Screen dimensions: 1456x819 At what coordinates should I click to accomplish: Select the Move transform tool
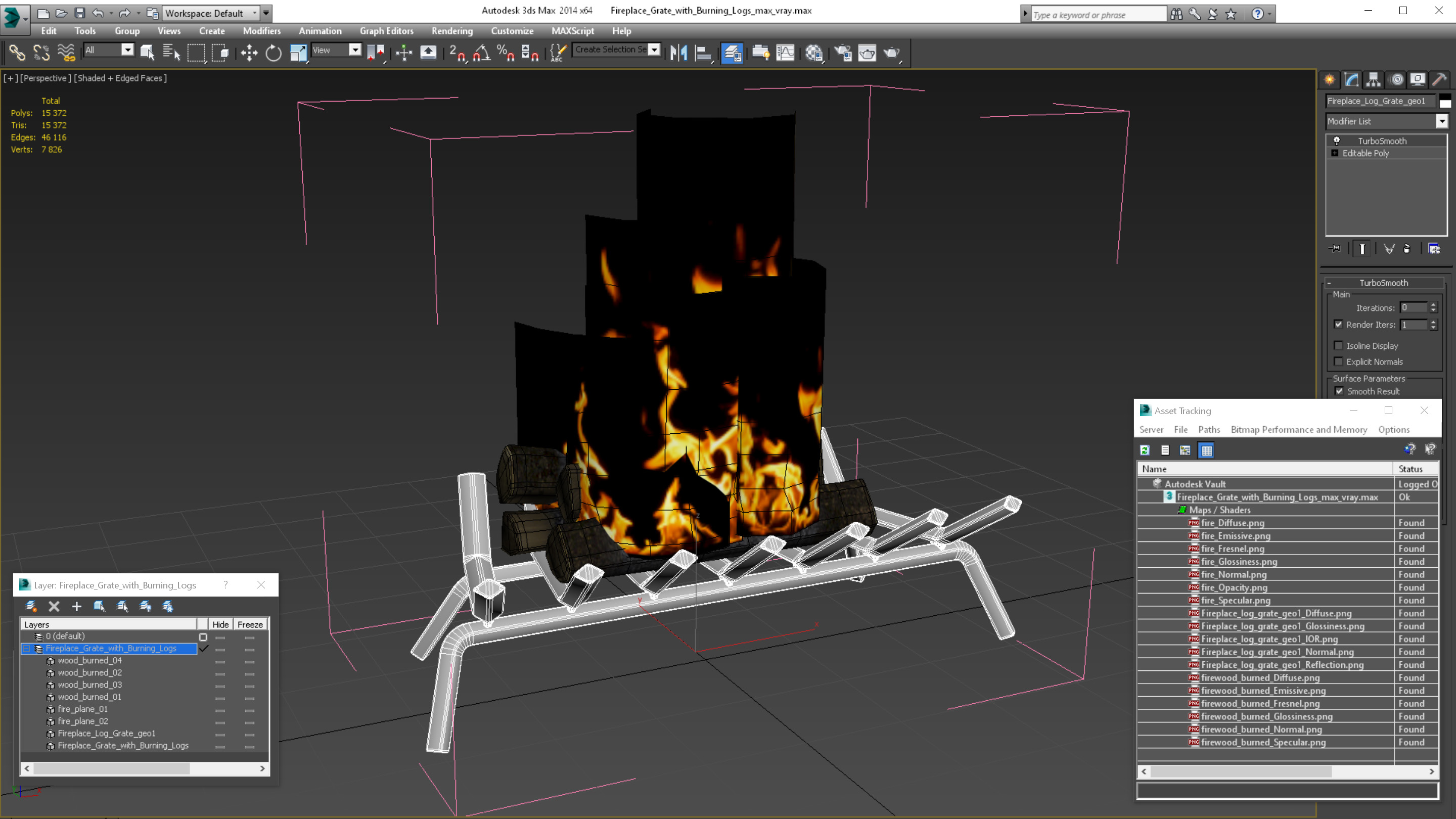249,53
